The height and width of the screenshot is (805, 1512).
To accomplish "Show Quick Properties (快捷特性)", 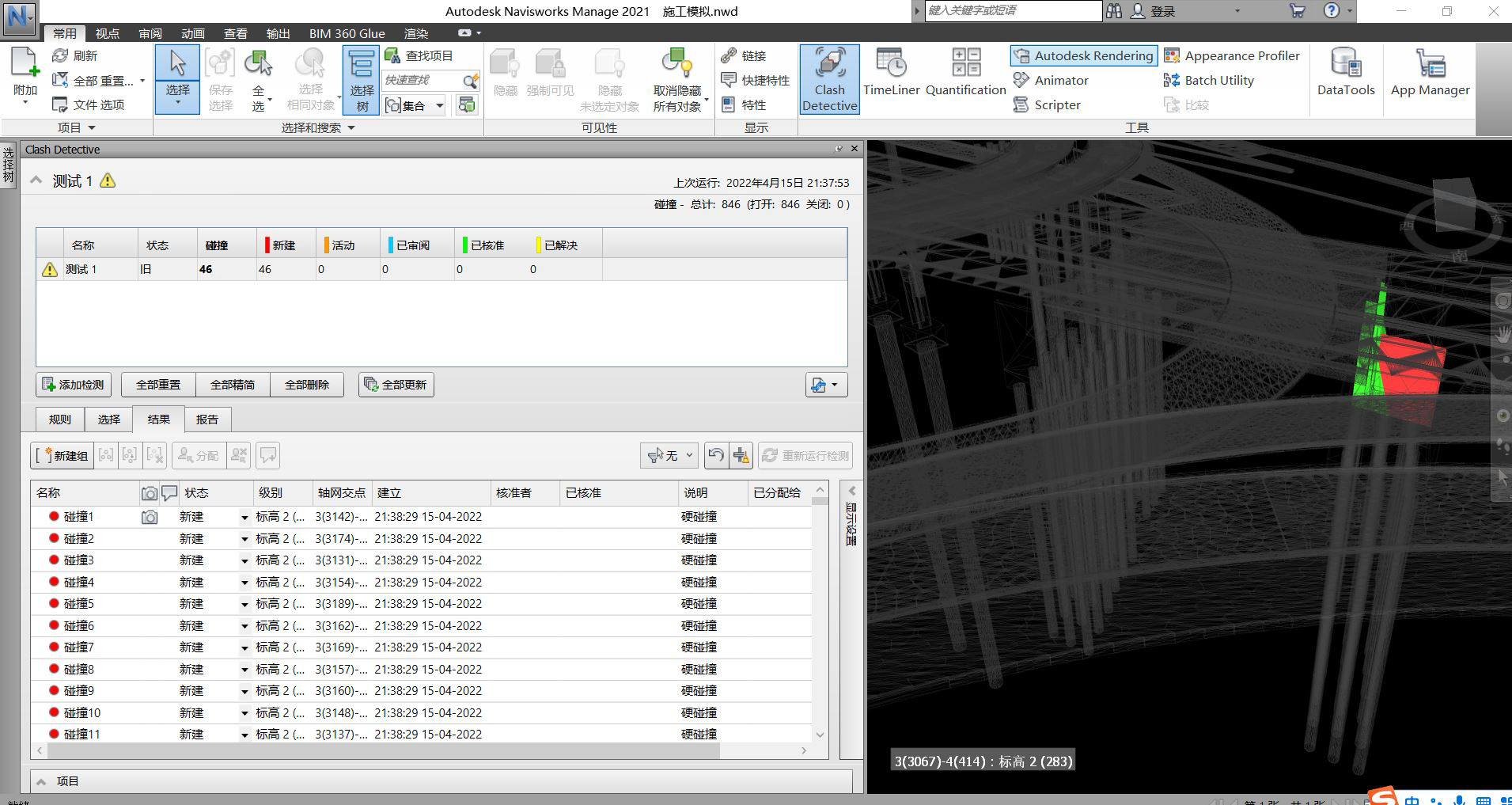I will [x=756, y=80].
